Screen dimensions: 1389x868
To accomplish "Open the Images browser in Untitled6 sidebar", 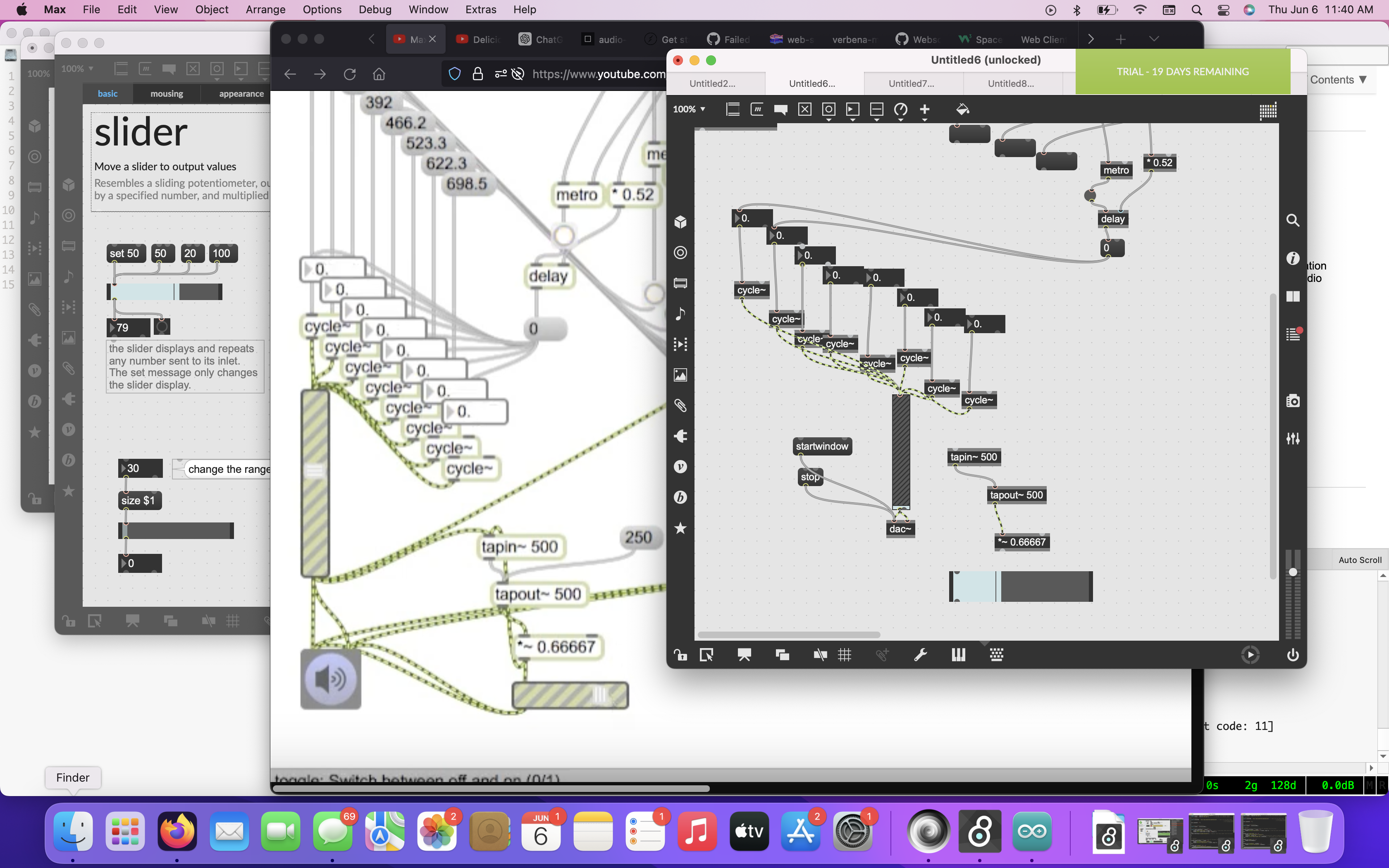I will coord(680,375).
